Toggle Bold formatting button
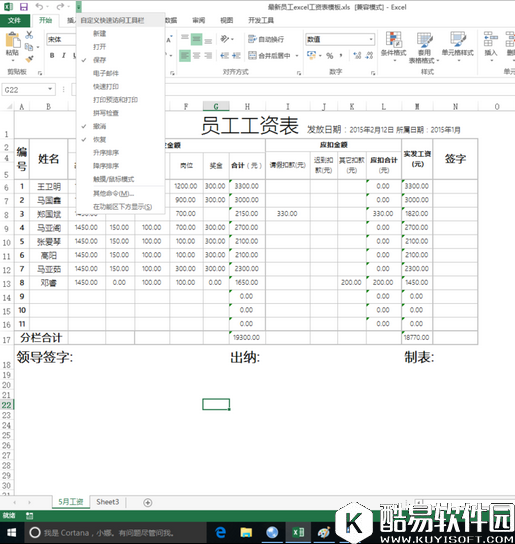 pos(52,55)
